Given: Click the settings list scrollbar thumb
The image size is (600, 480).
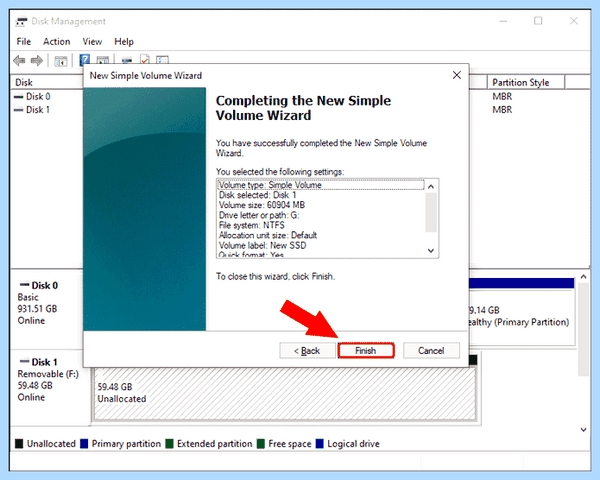Looking at the screenshot, I should [431, 212].
